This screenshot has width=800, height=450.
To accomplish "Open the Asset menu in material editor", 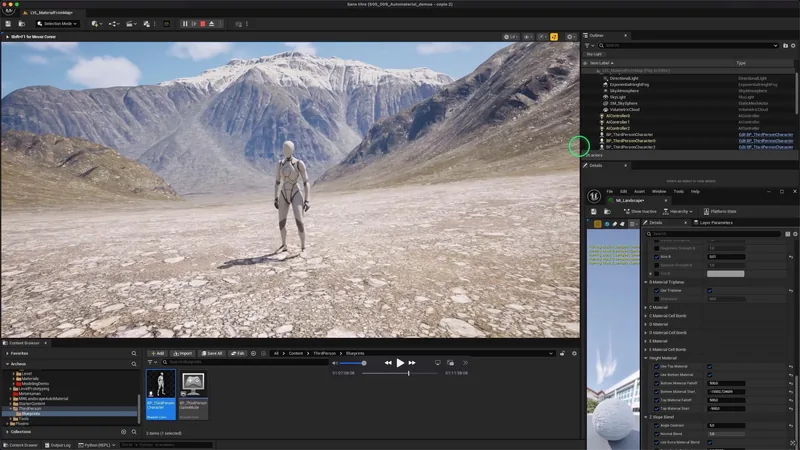I will 639,191.
